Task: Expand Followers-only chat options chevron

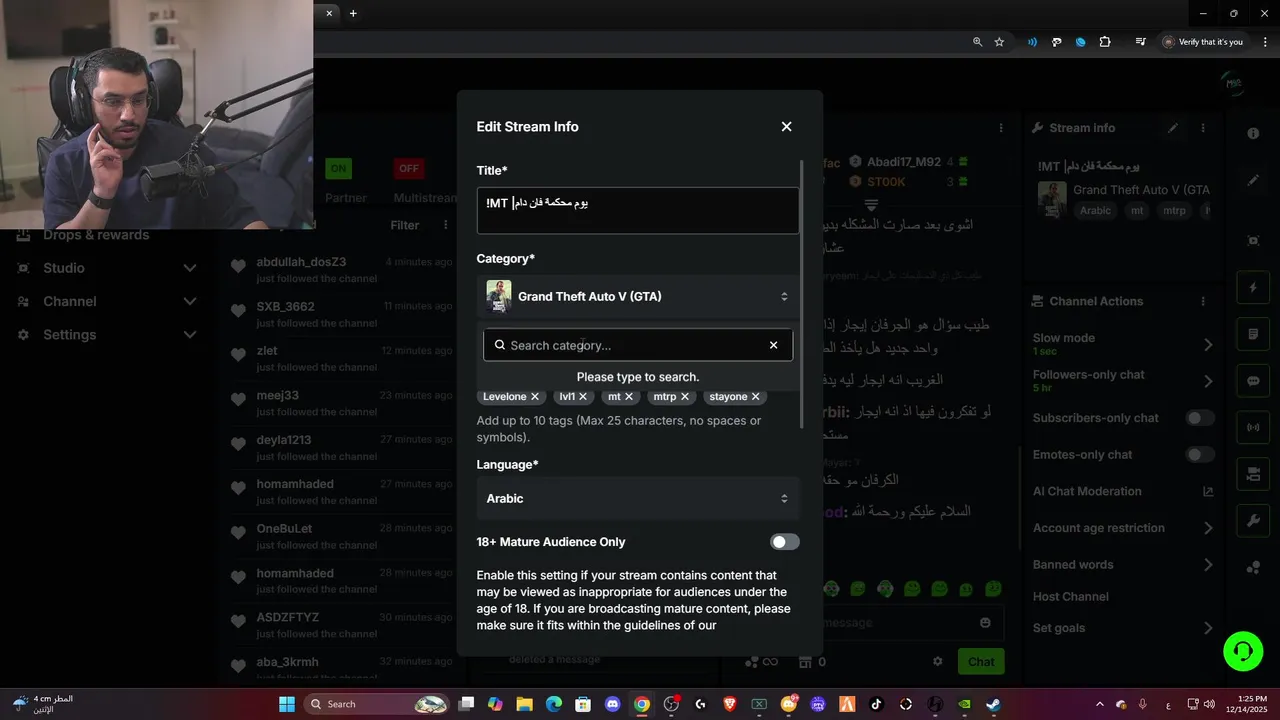Action: tap(1208, 381)
